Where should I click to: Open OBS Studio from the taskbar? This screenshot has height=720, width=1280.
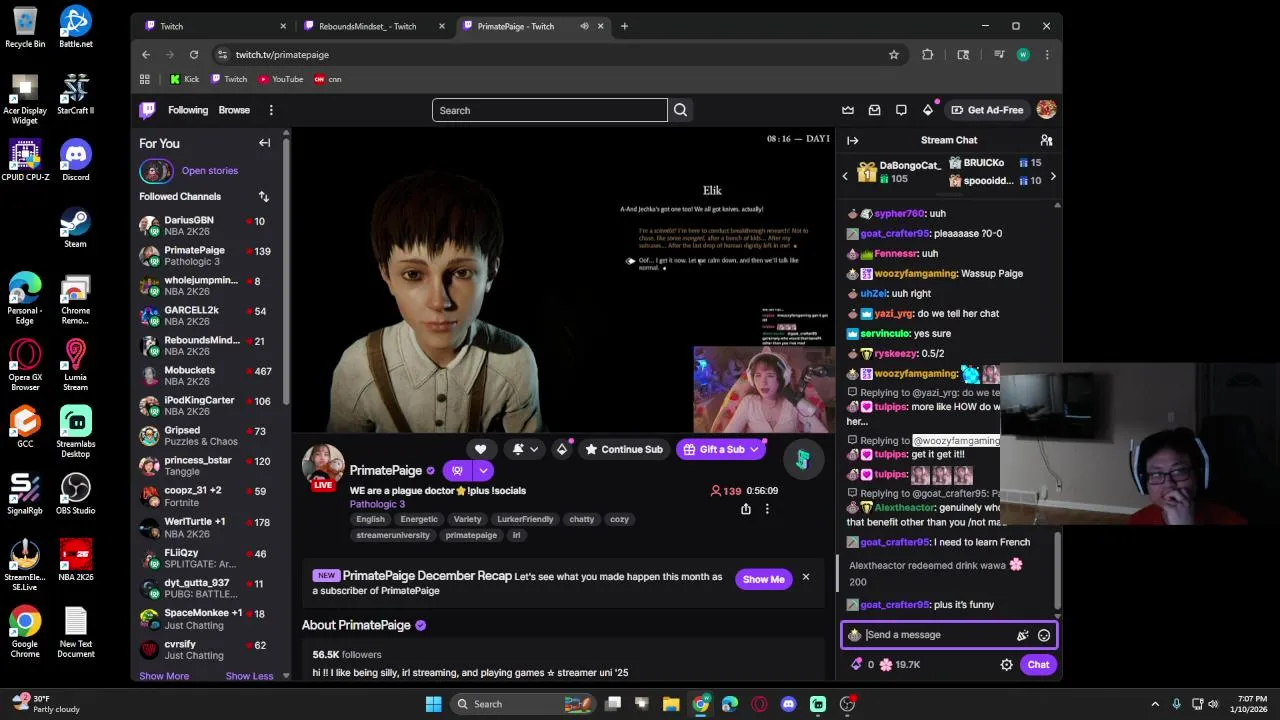tap(847, 704)
